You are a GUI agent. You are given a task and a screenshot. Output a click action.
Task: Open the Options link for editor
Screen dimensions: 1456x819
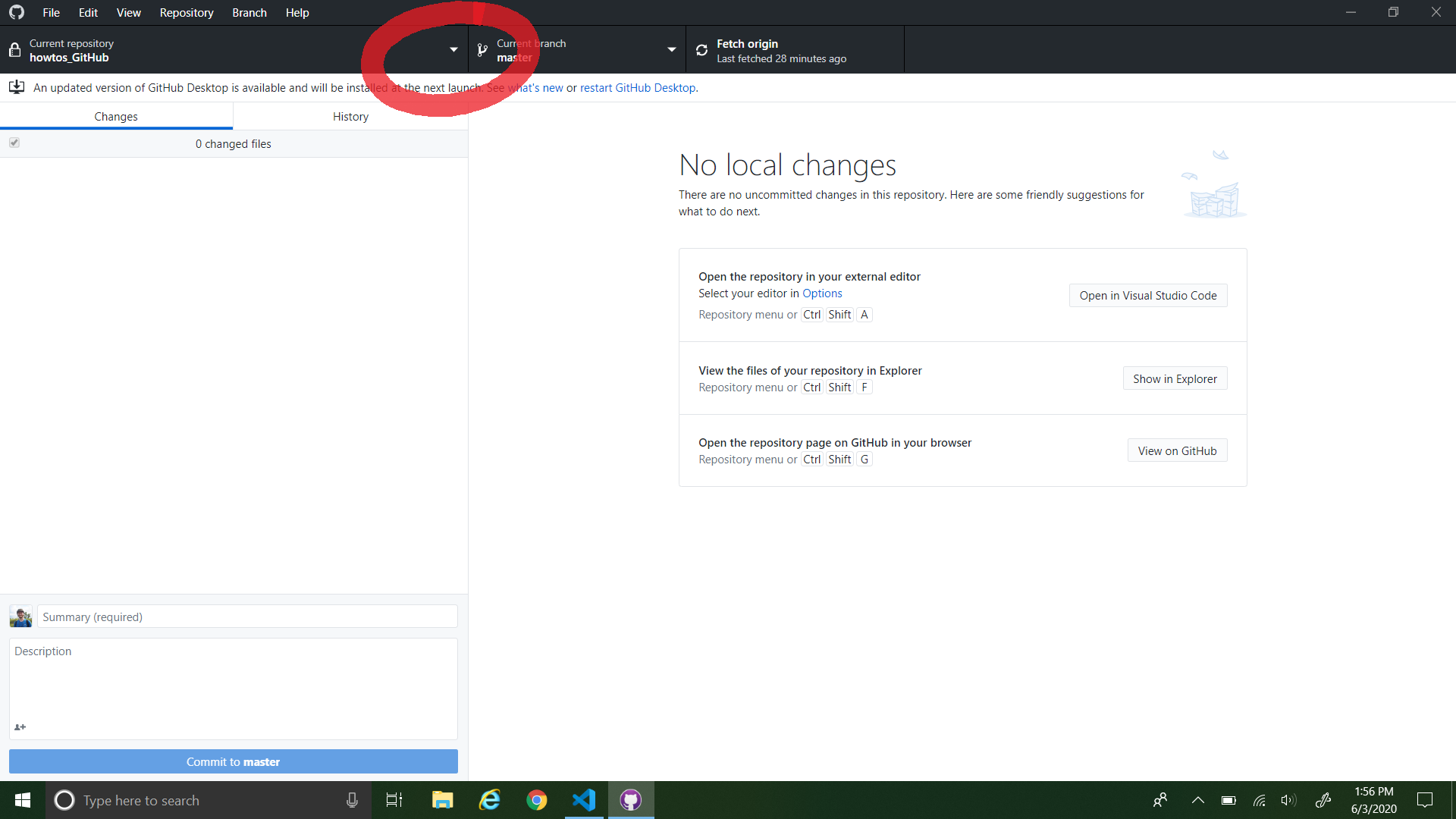pyautogui.click(x=822, y=293)
